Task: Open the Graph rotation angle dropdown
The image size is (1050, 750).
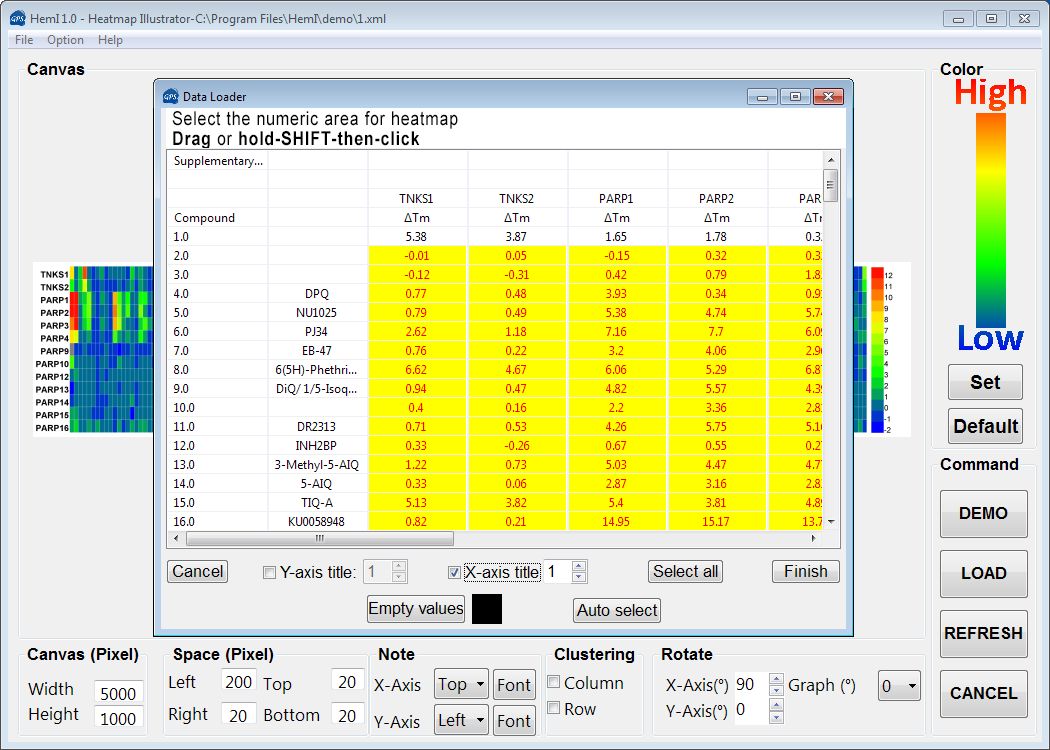Action: tap(898, 687)
